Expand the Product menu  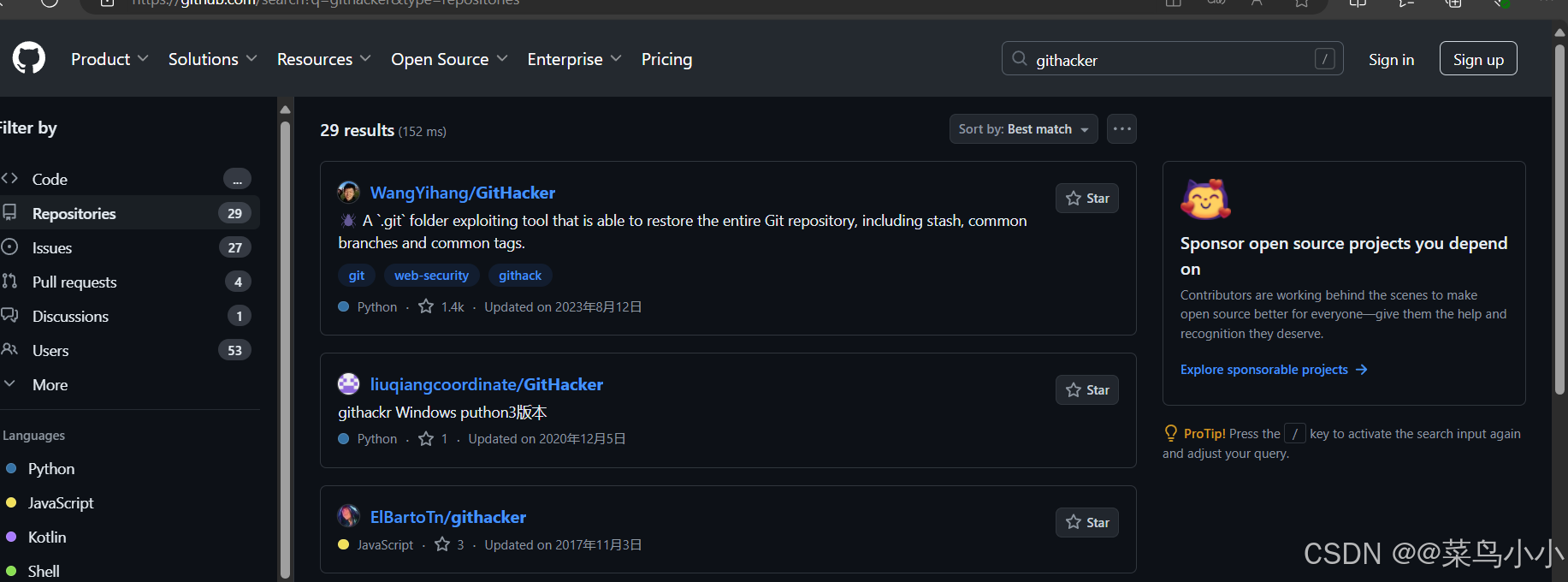109,59
